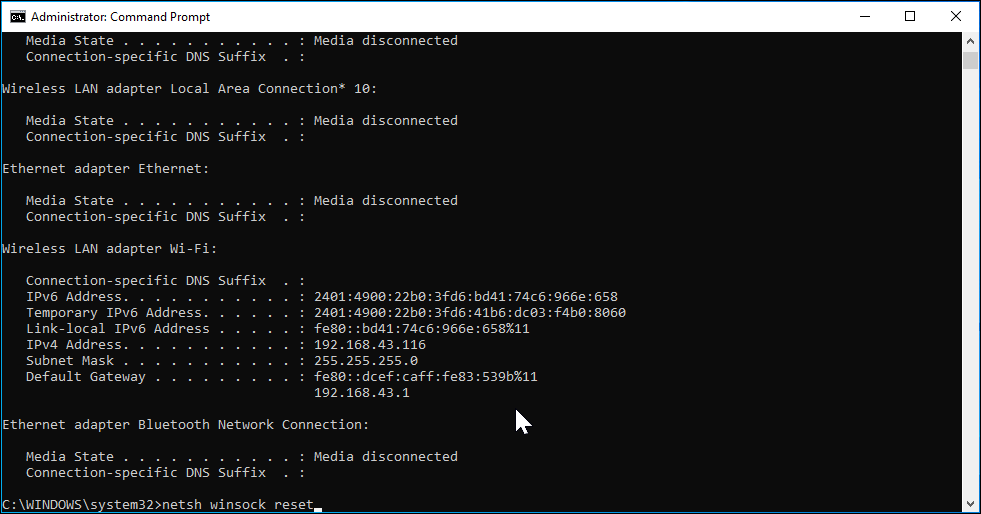This screenshot has height=514, width=981.
Task: Click the IPv6 address ending 966e:658
Action: click(x=465, y=296)
